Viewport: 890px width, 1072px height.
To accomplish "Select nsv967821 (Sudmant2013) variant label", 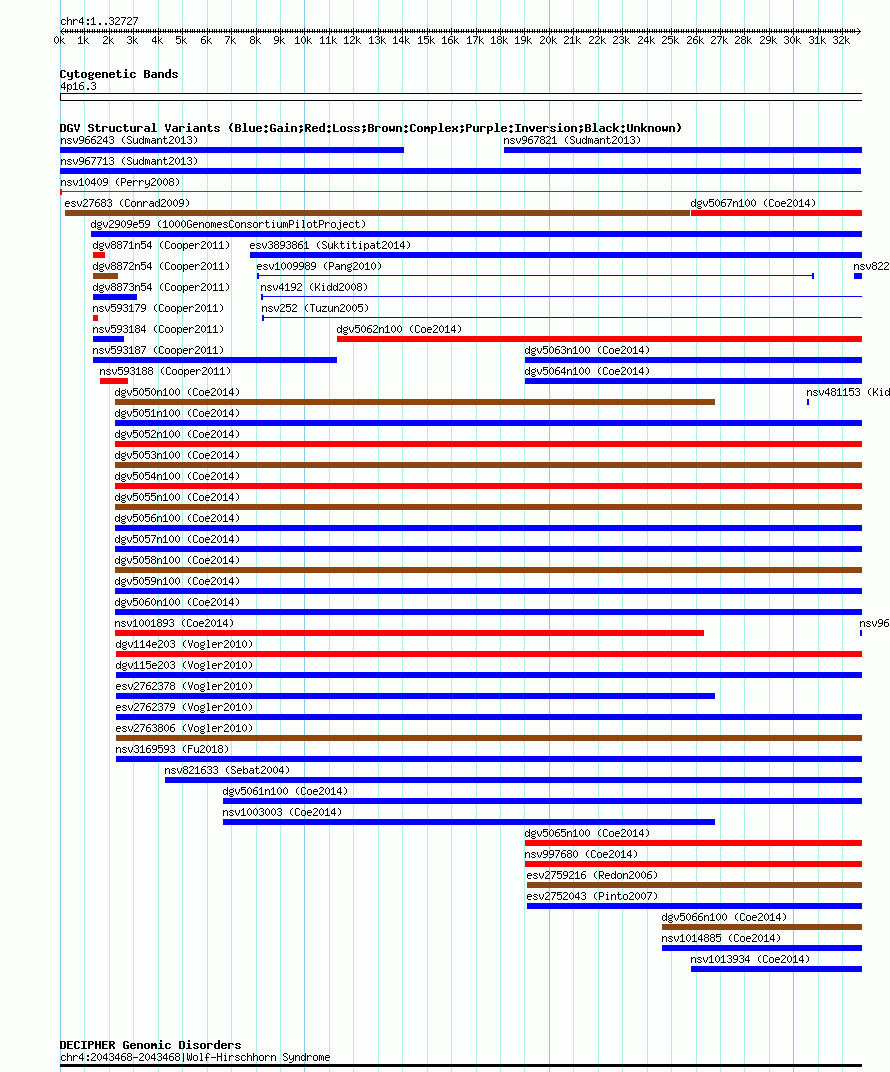I will click(x=572, y=140).
